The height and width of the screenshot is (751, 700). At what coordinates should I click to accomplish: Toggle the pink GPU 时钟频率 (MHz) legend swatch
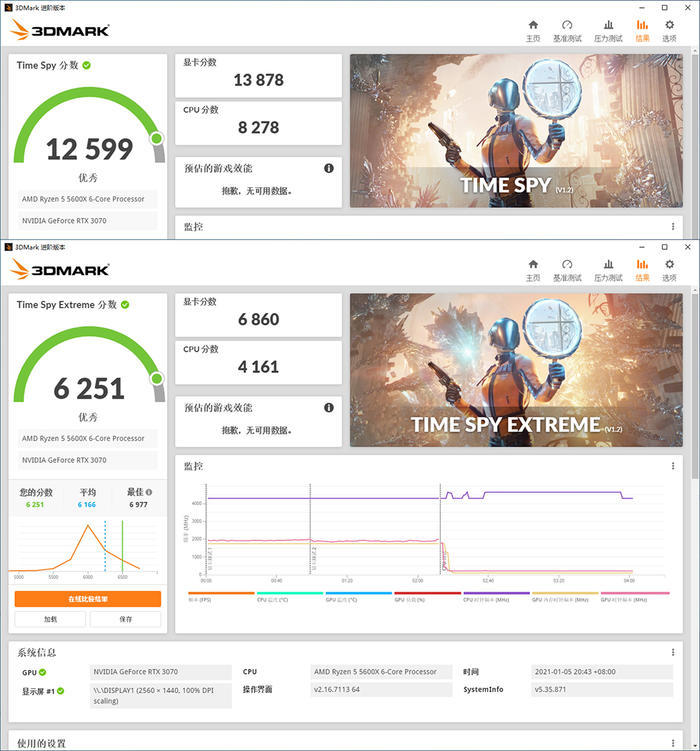coord(634,593)
